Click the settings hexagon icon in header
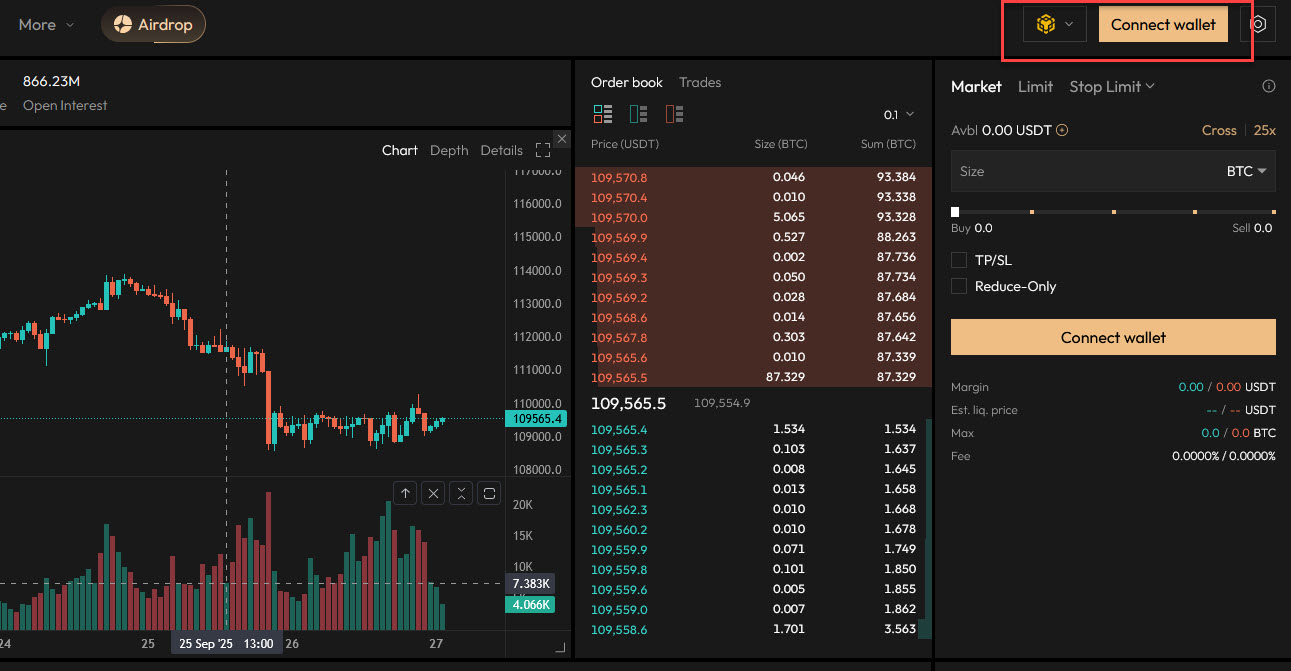 click(x=1258, y=25)
